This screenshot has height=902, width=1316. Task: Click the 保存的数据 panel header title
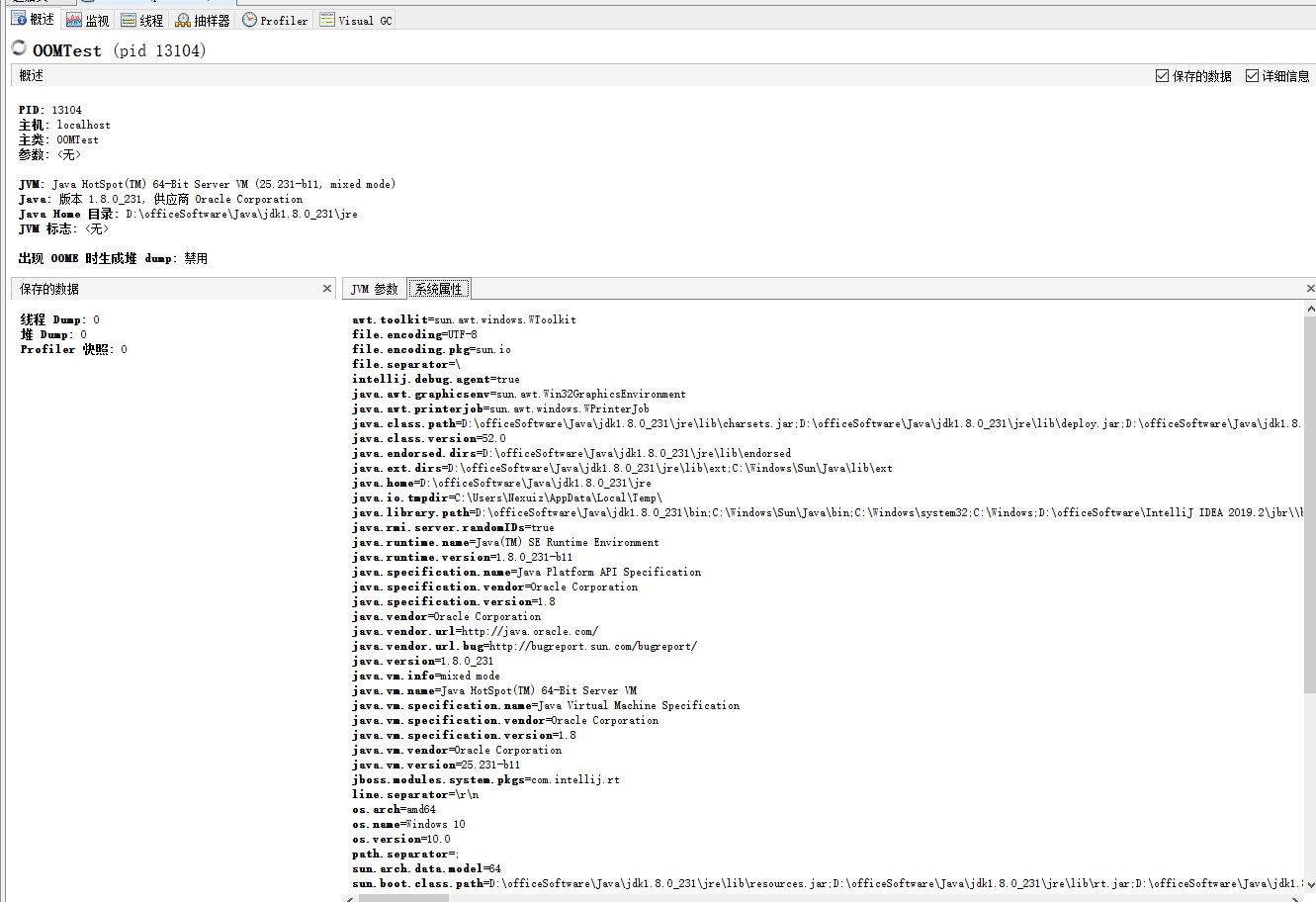pyautogui.click(x=49, y=289)
